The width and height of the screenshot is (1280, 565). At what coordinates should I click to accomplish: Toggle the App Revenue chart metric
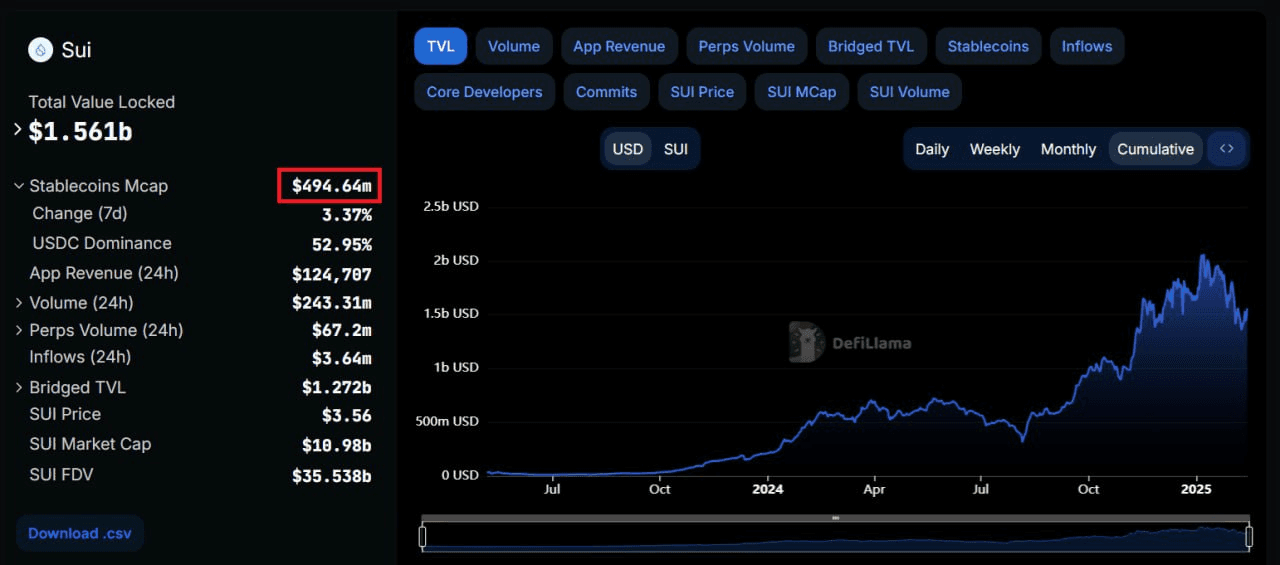tap(619, 46)
